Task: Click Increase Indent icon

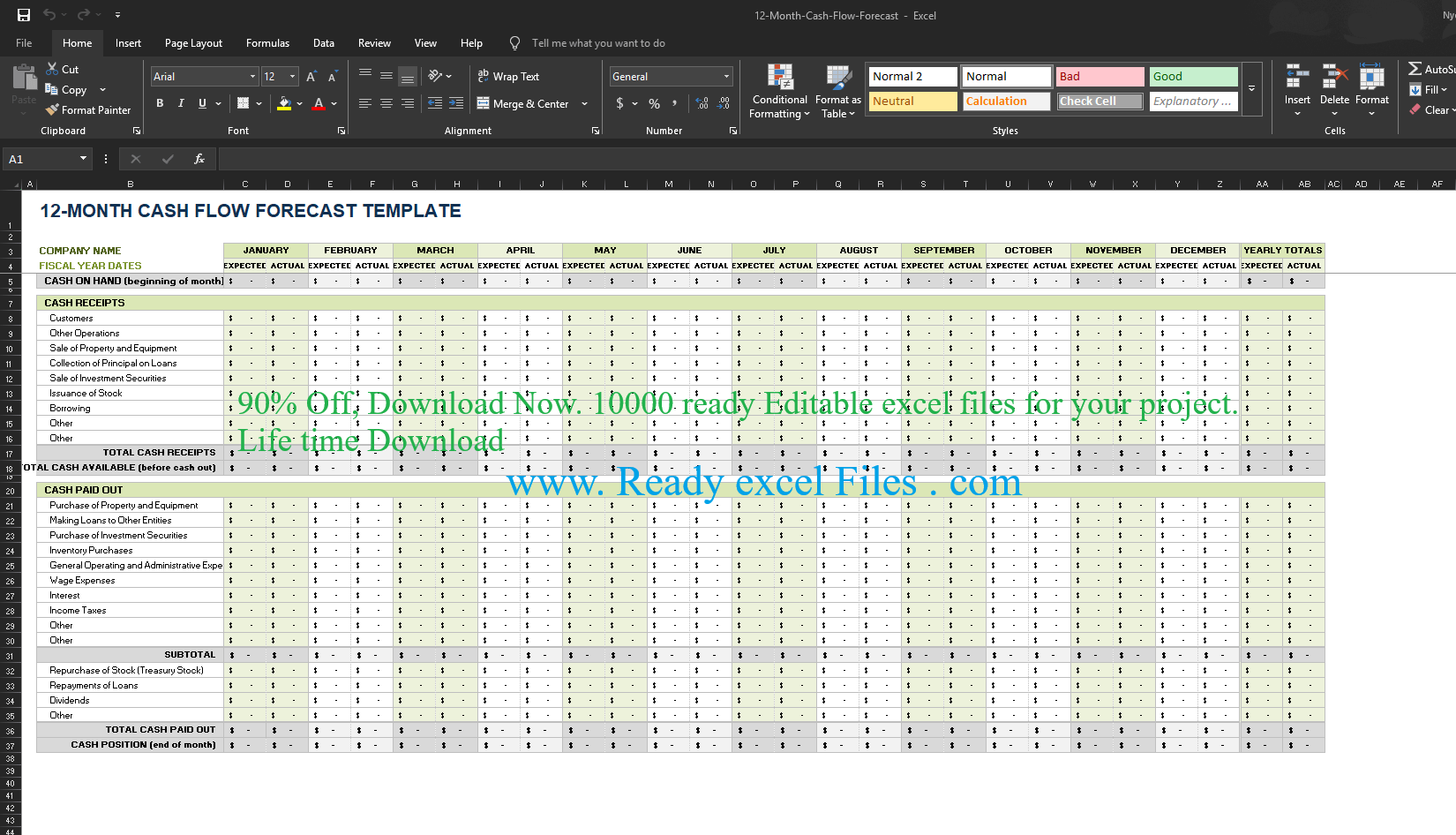Action: pos(456,103)
